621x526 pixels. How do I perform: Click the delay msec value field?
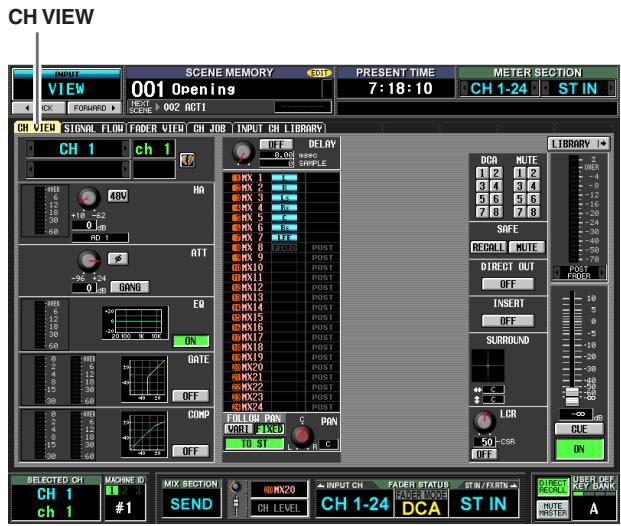(x=277, y=155)
